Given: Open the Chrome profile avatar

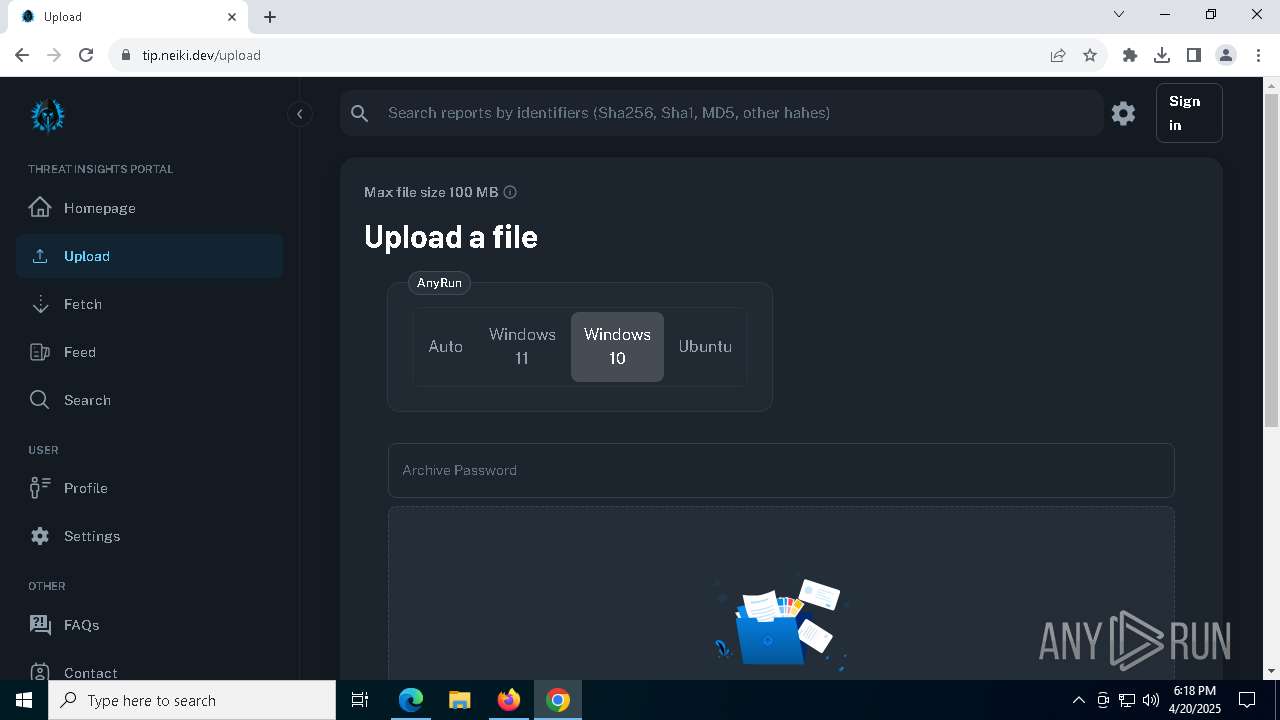Looking at the screenshot, I should click(1226, 55).
